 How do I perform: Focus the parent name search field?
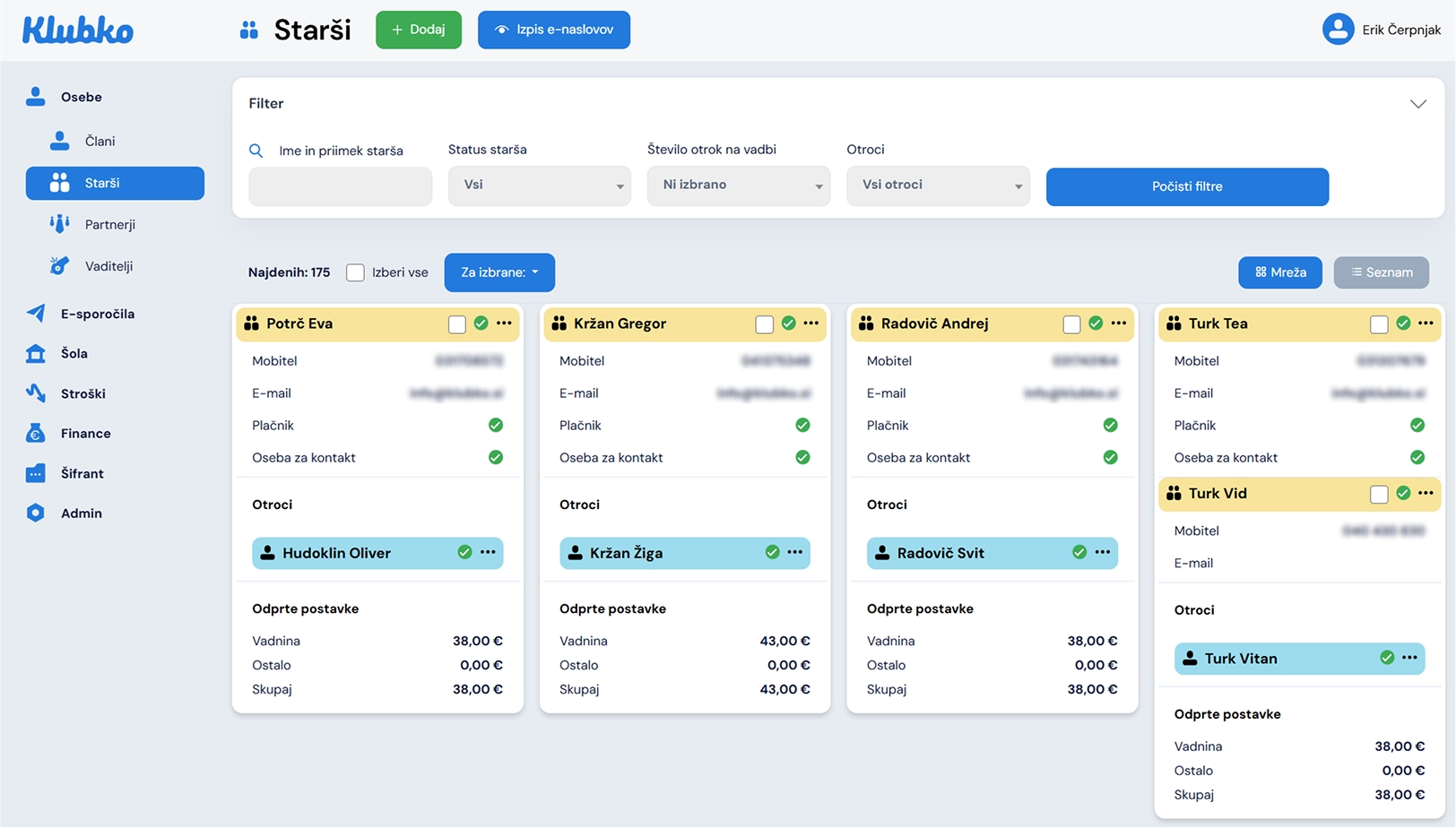[340, 186]
